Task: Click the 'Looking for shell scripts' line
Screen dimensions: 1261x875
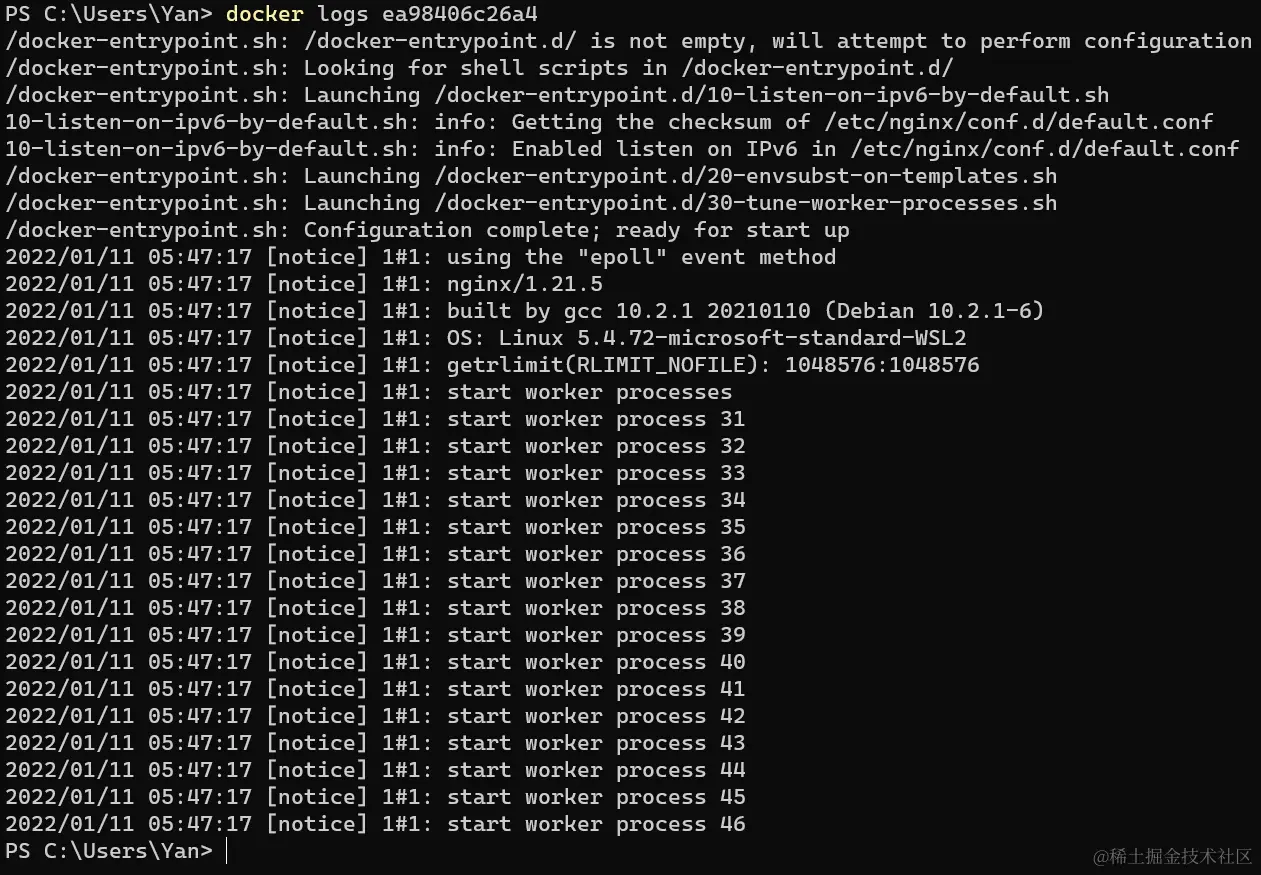Action: 479,68
